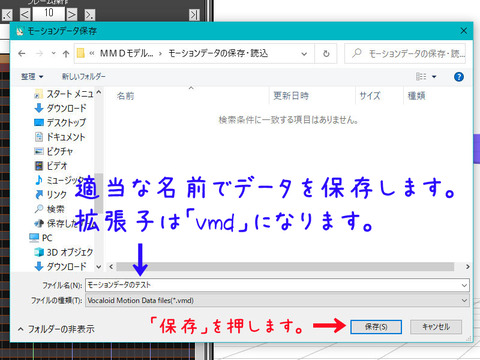Click the view mode icon
480x360 pixels.
421,77
